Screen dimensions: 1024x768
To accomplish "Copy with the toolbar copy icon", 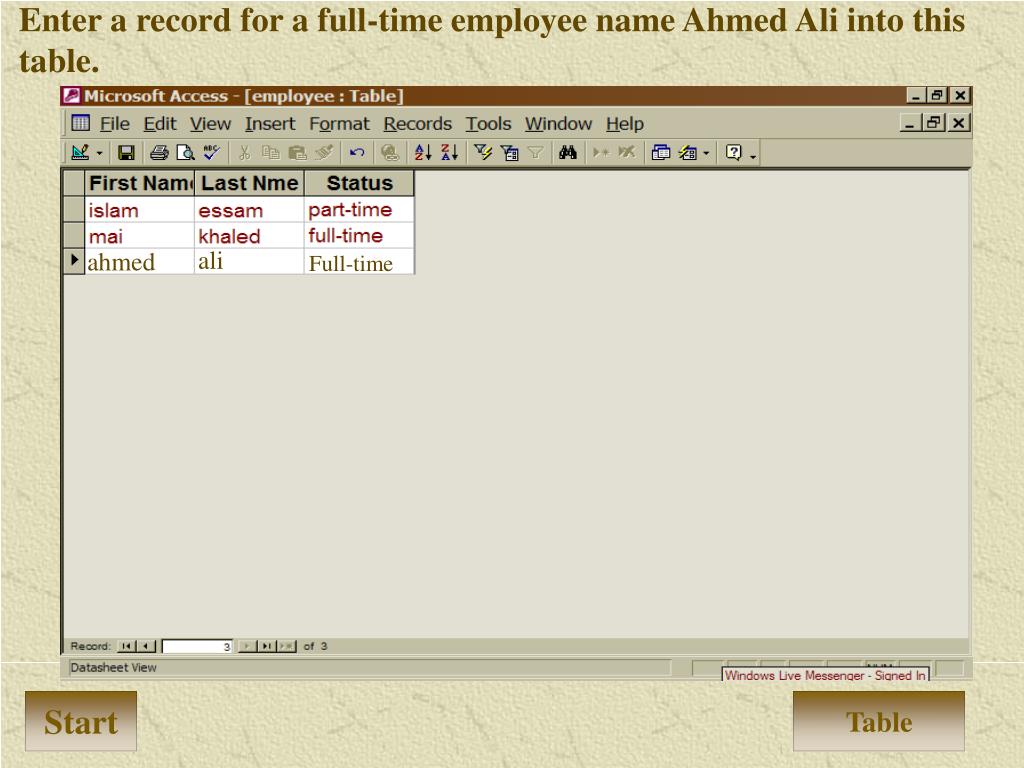I will [x=270, y=153].
